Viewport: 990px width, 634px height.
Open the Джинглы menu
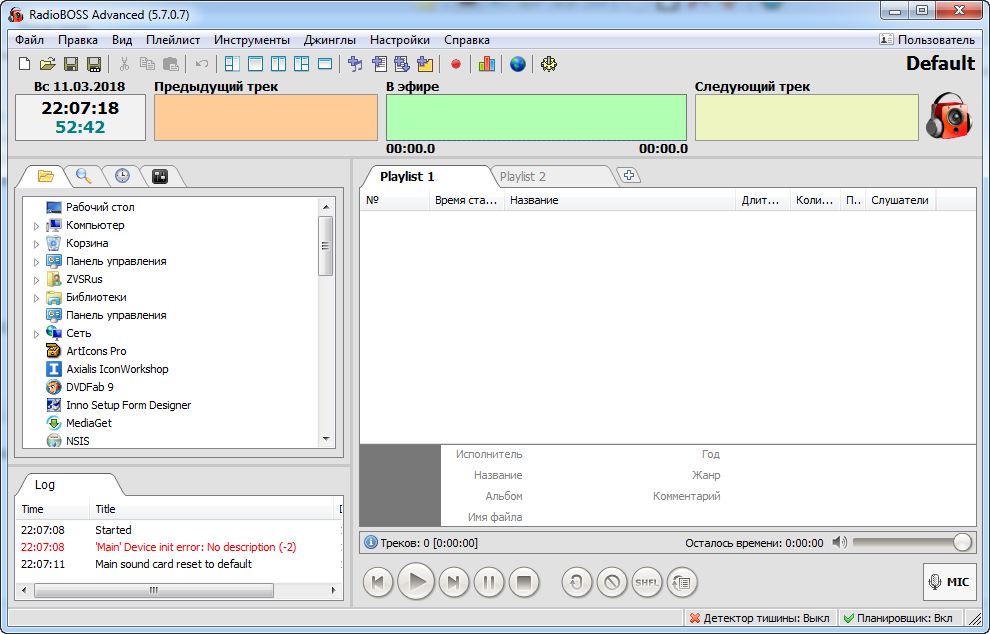[330, 40]
